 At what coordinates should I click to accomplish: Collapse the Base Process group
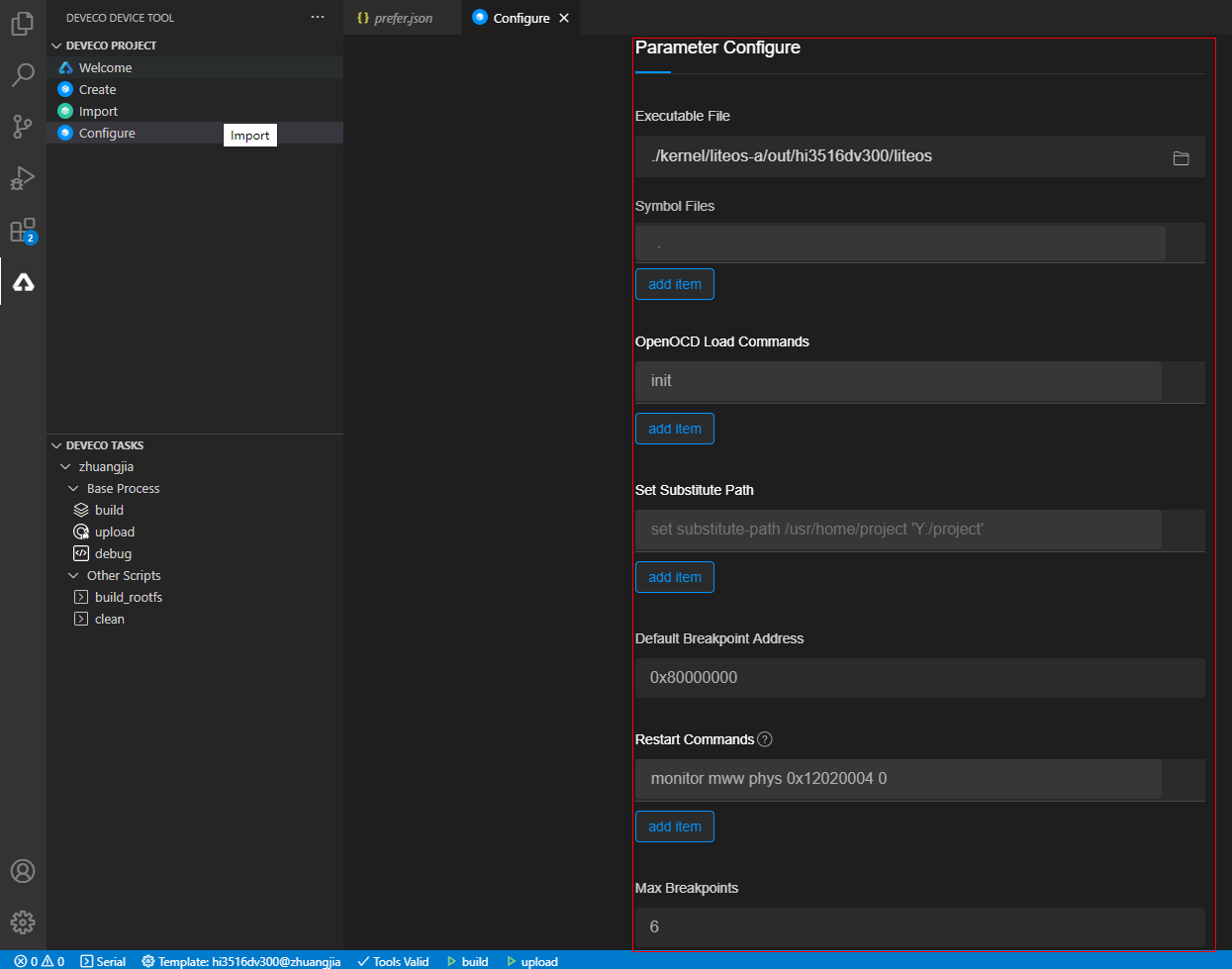[x=73, y=488]
